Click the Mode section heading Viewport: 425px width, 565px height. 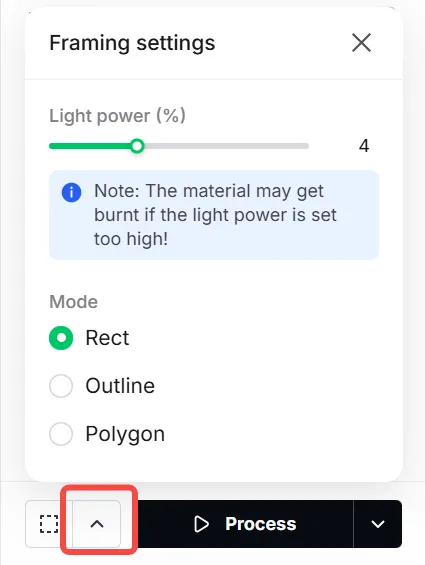74,302
